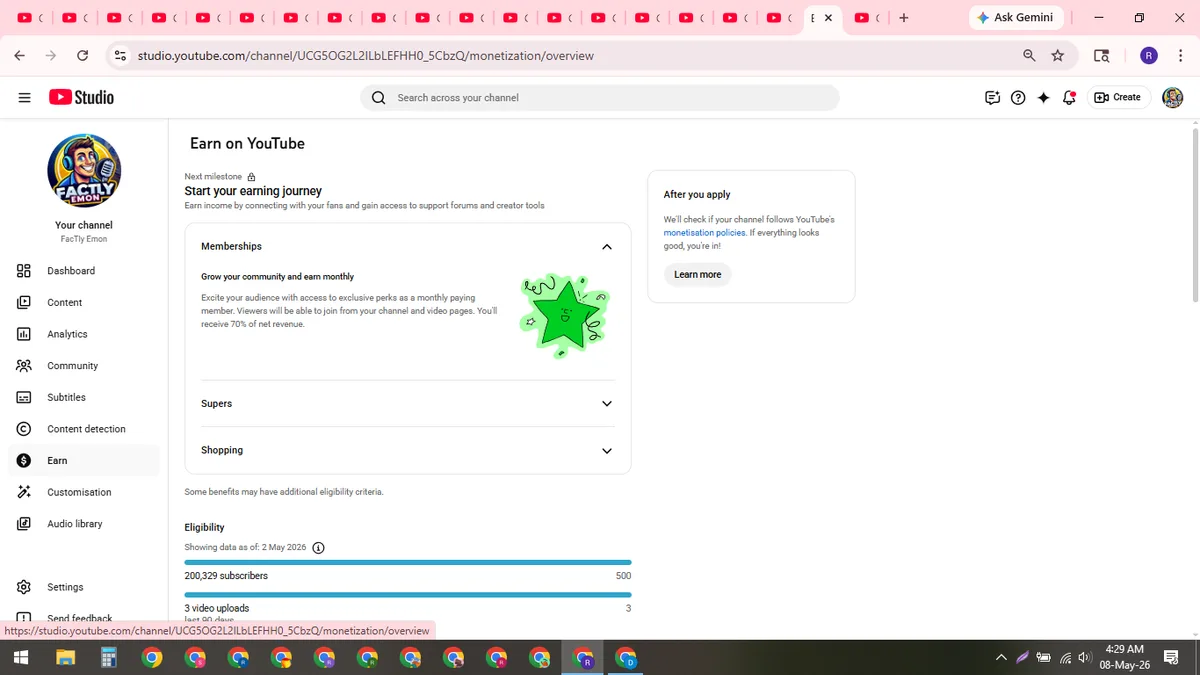The image size is (1200, 675).
Task: Go to Content in the sidebar
Action: [84, 302]
